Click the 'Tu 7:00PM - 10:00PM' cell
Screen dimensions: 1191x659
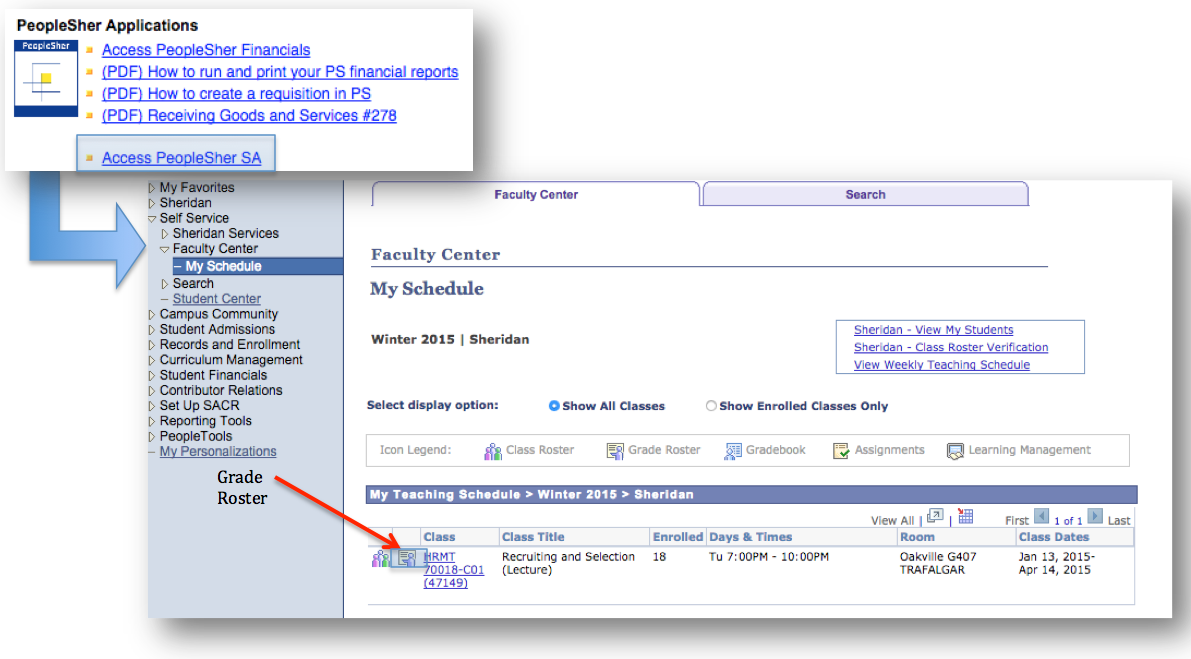[x=769, y=557]
